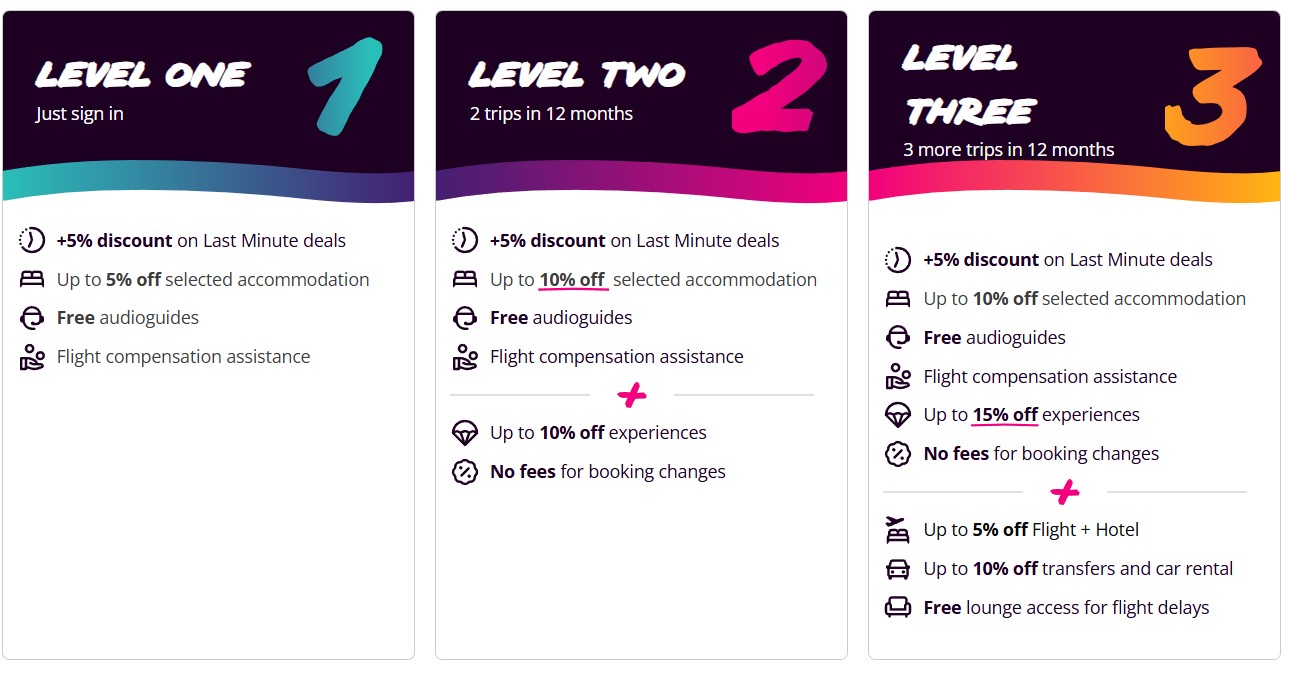The image size is (1291, 673).
Task: Click the pink plus sign in Level Two
Action: click(632, 396)
